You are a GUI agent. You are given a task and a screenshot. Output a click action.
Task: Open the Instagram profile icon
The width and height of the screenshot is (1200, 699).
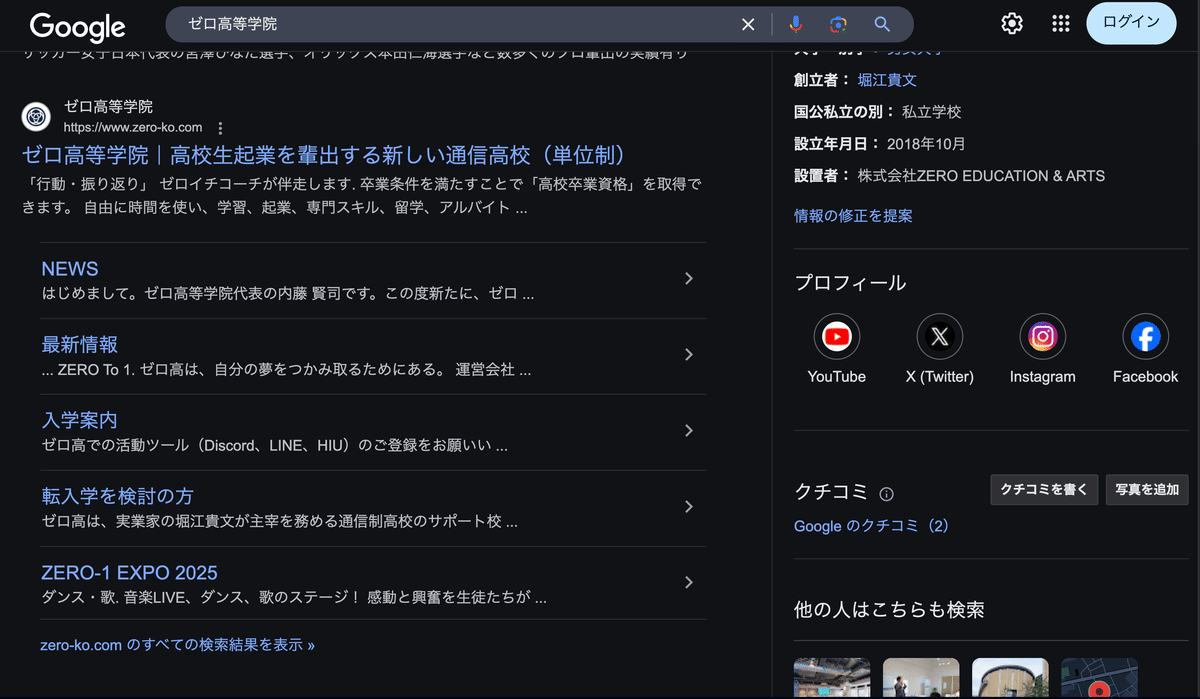pos(1043,337)
